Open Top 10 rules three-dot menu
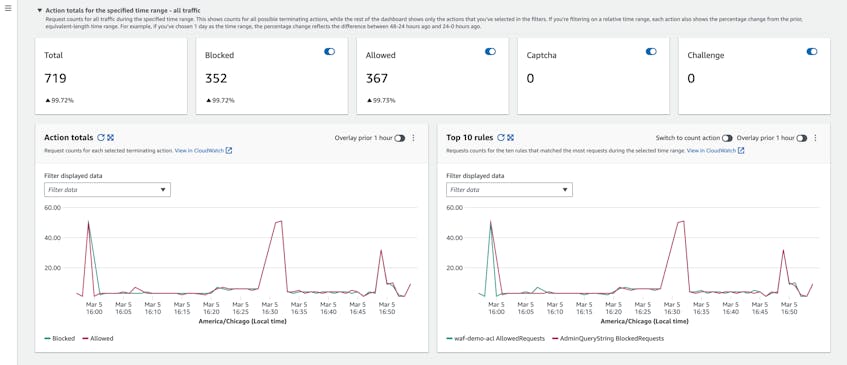 pos(815,138)
